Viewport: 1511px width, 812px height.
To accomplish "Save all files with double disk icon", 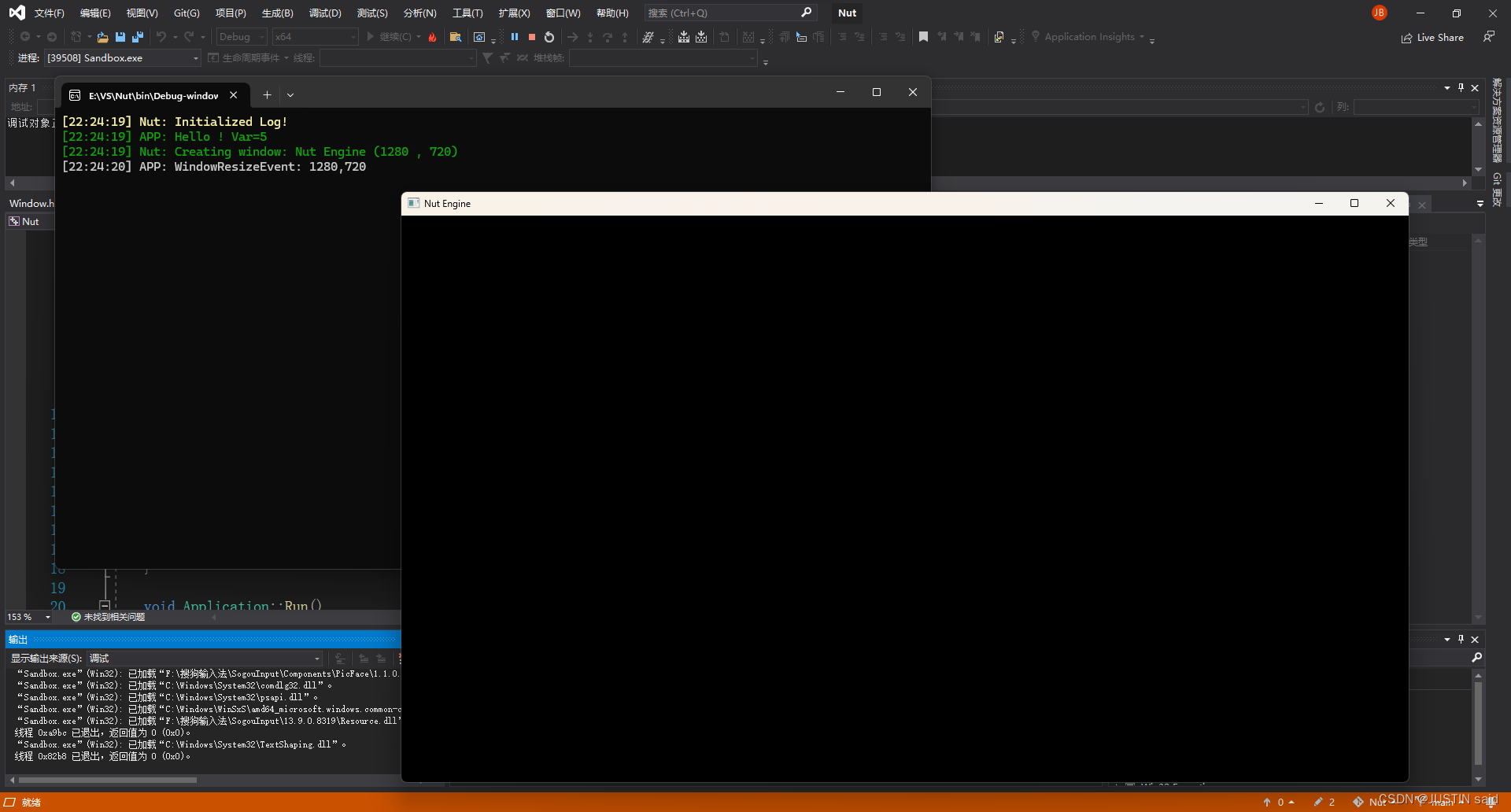I will 138,37.
